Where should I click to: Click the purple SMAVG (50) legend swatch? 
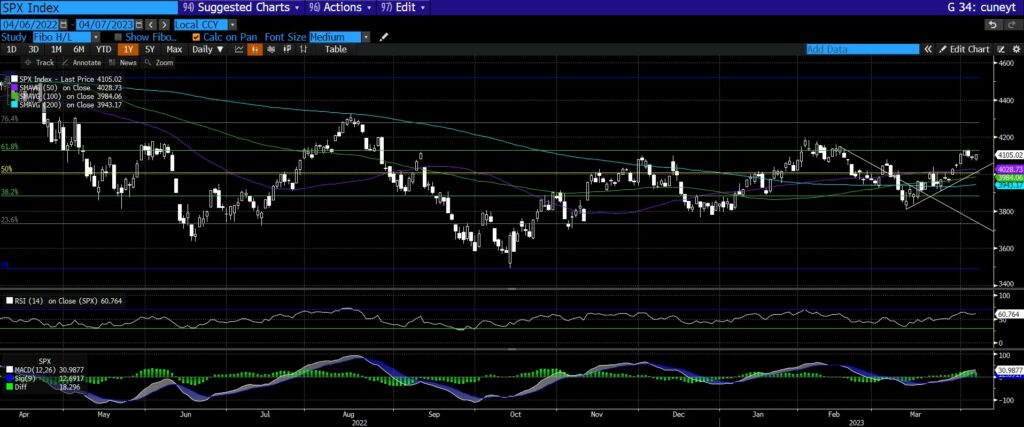13,88
